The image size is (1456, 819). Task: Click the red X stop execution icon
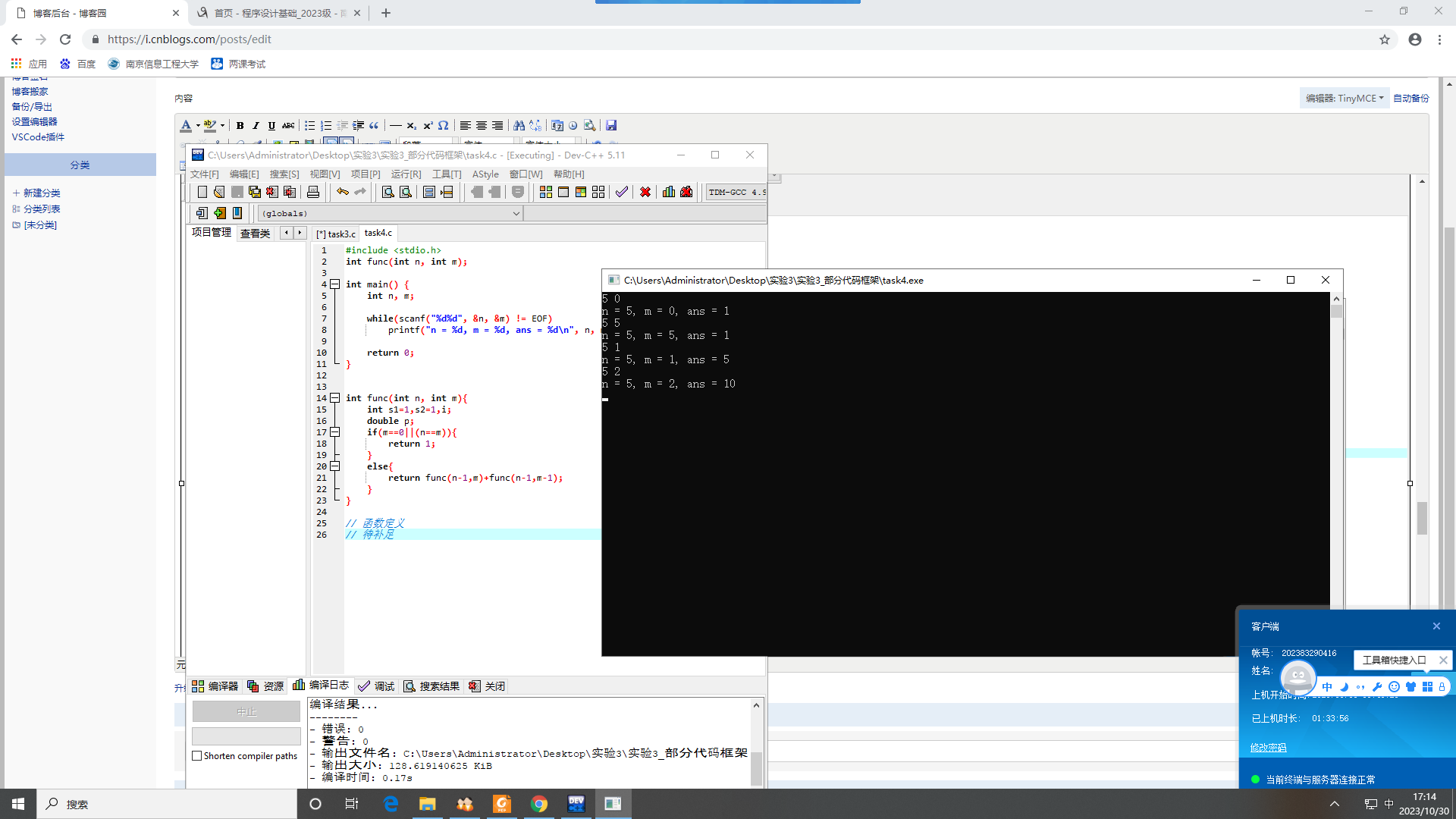(645, 192)
